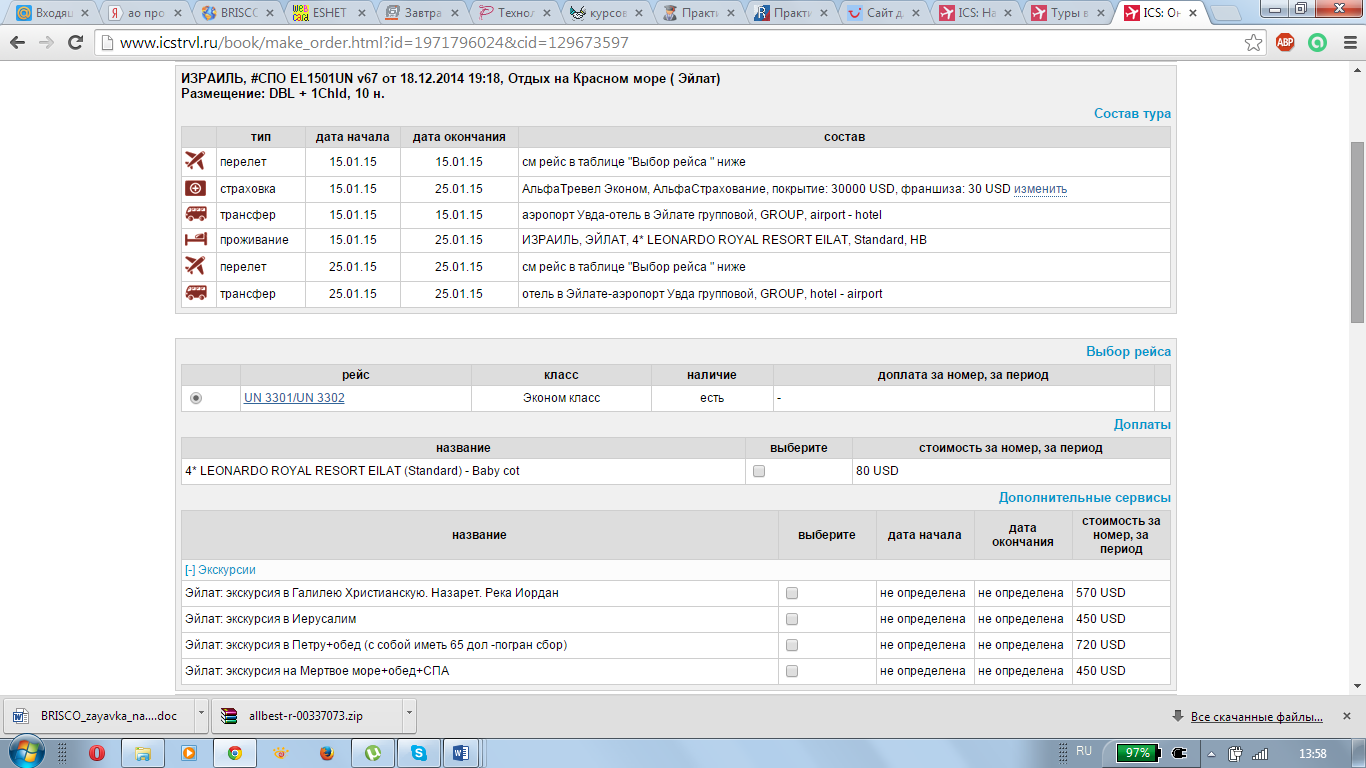1366x768 pixels.
Task: Switch to Chrome in the taskbar
Action: point(235,753)
